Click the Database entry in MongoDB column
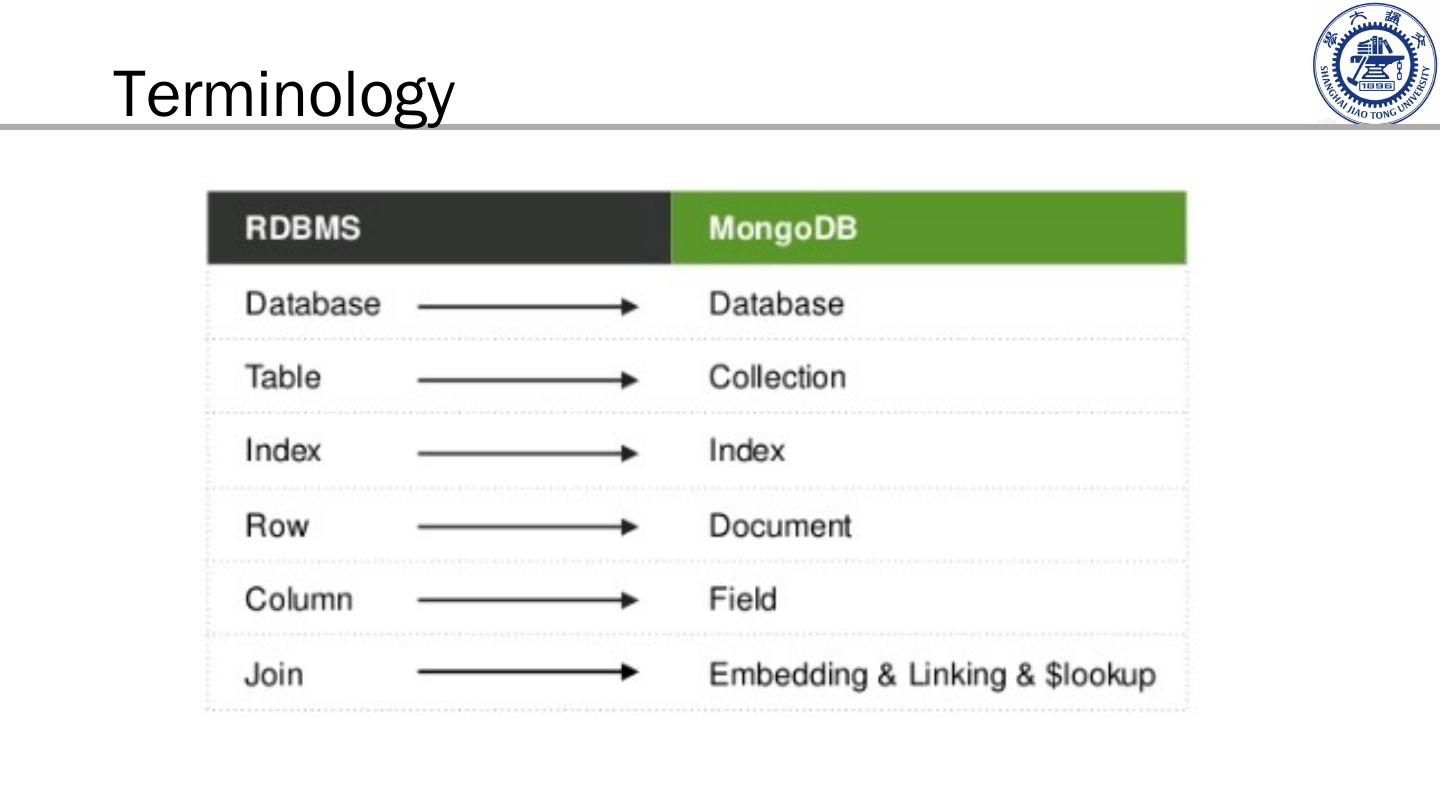This screenshot has height=810, width=1440. [x=776, y=304]
